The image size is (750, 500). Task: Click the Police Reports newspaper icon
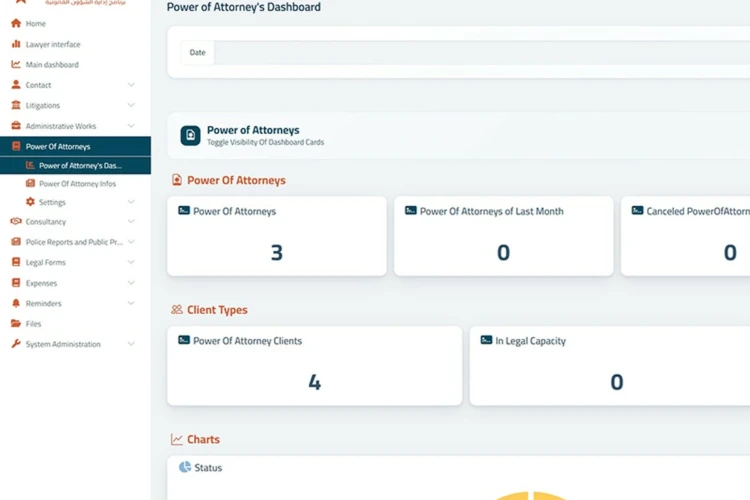[x=16, y=242]
